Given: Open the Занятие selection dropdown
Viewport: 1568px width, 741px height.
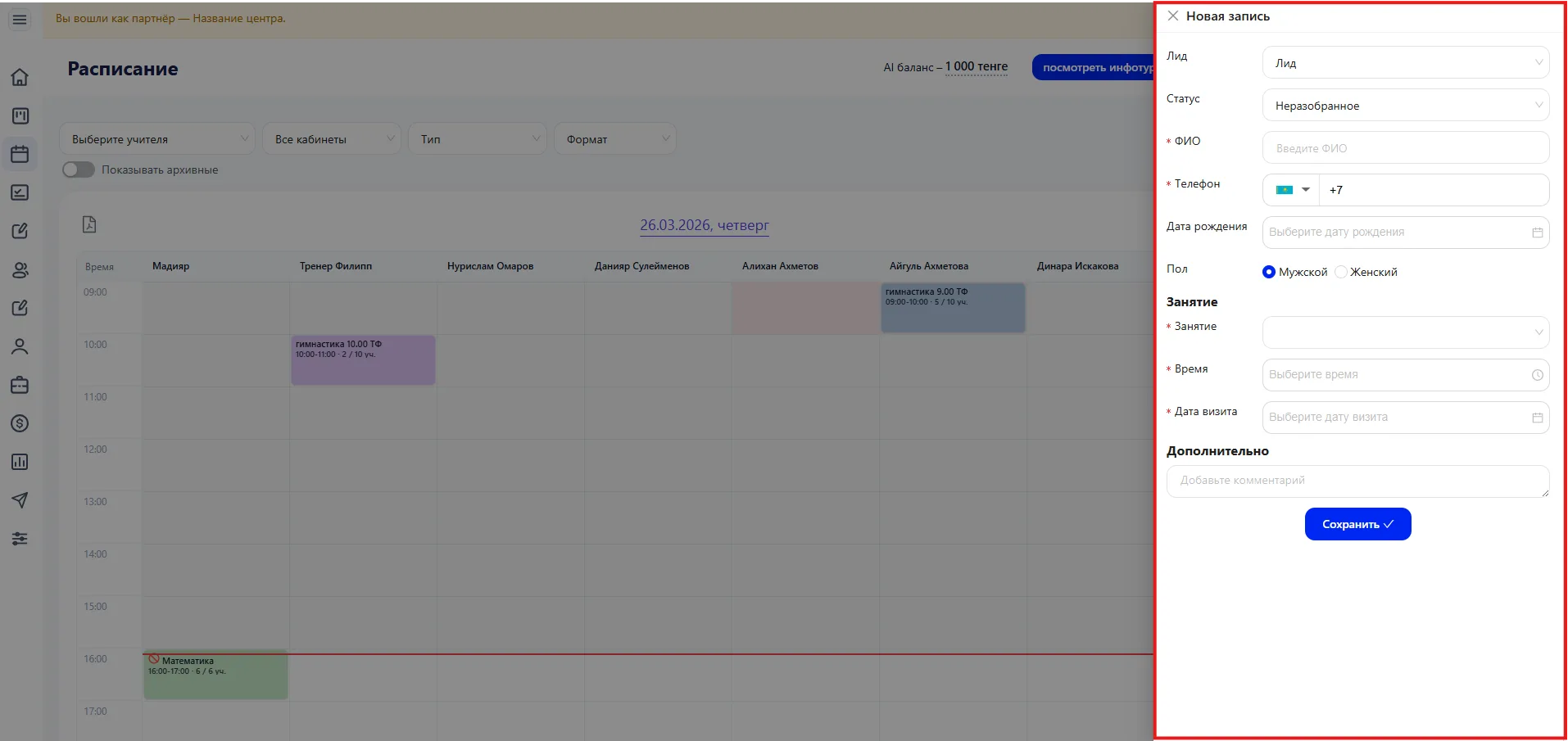Looking at the screenshot, I should pyautogui.click(x=1406, y=332).
